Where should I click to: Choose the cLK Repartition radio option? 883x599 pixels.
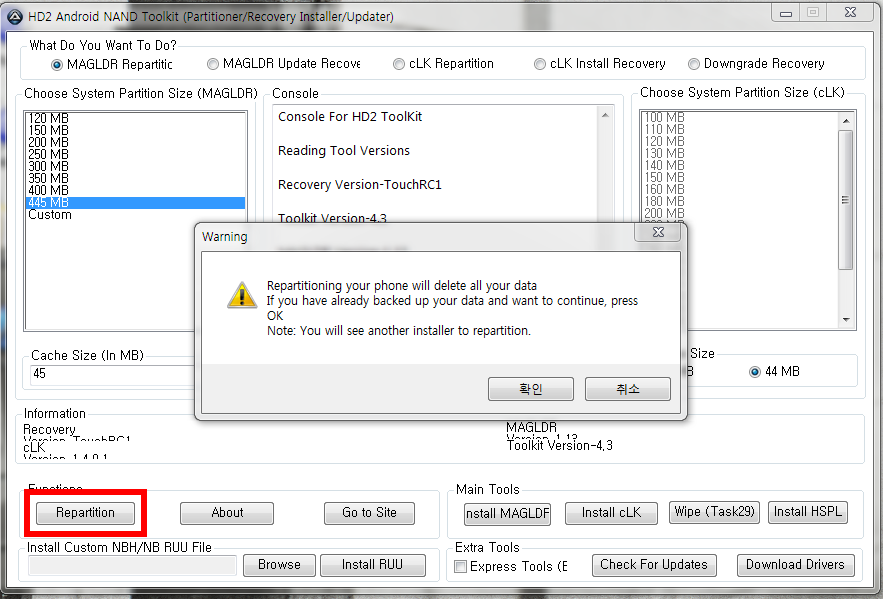[x=399, y=64]
